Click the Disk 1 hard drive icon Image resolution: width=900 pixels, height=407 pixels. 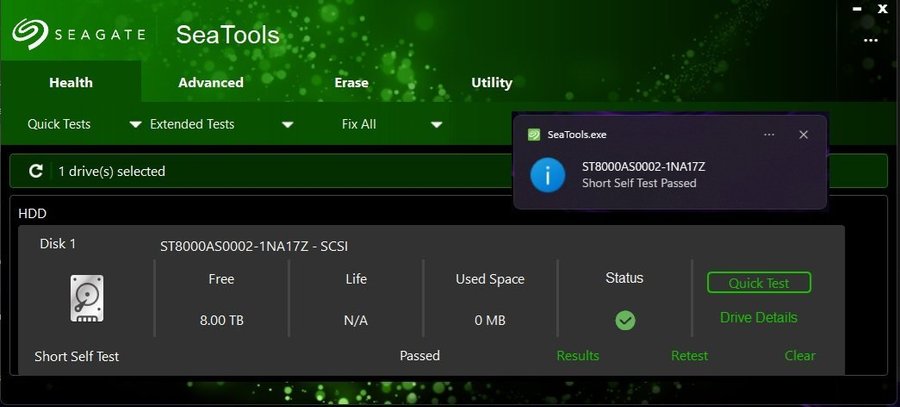coord(86,299)
